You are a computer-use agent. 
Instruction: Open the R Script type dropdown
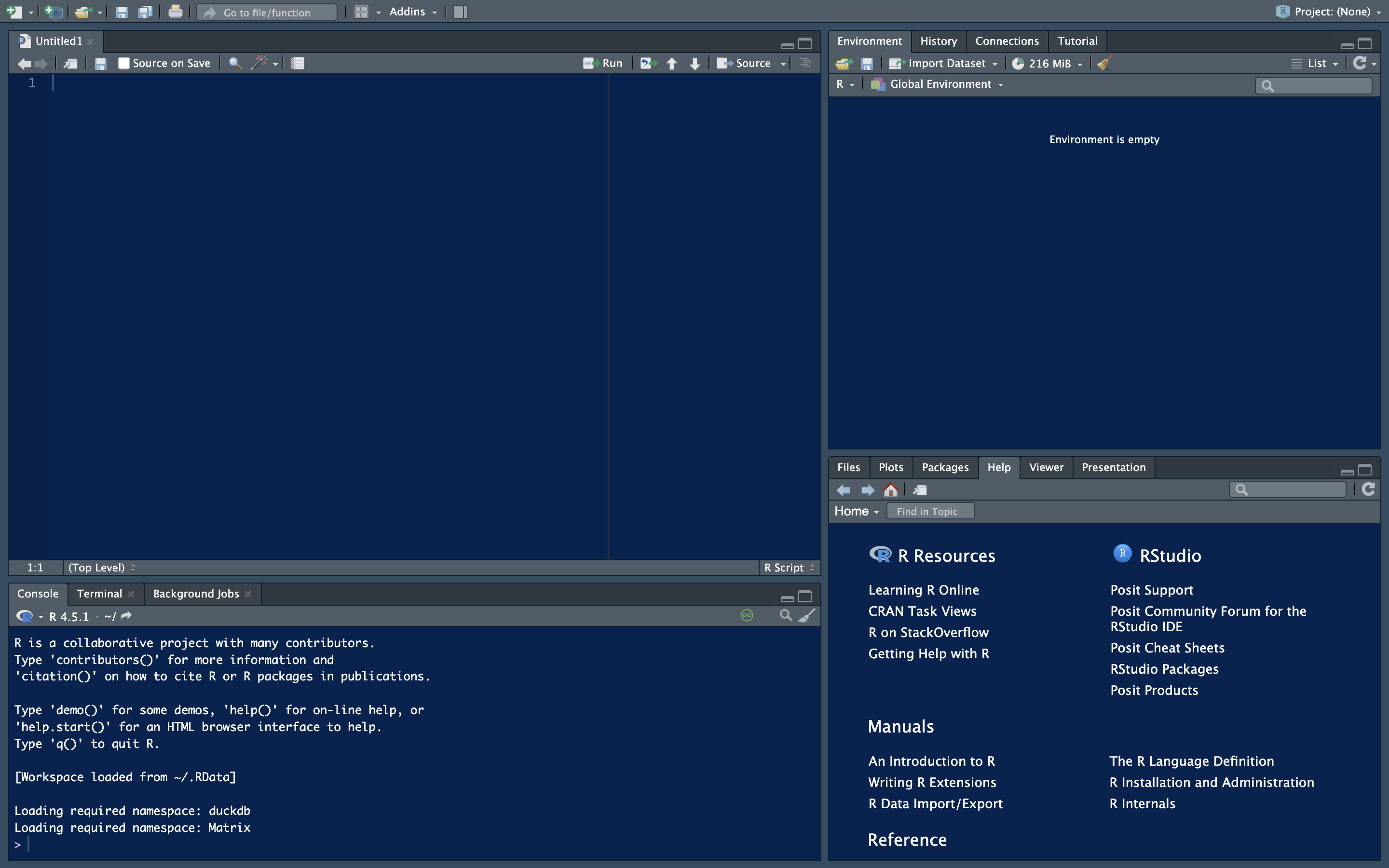click(789, 567)
